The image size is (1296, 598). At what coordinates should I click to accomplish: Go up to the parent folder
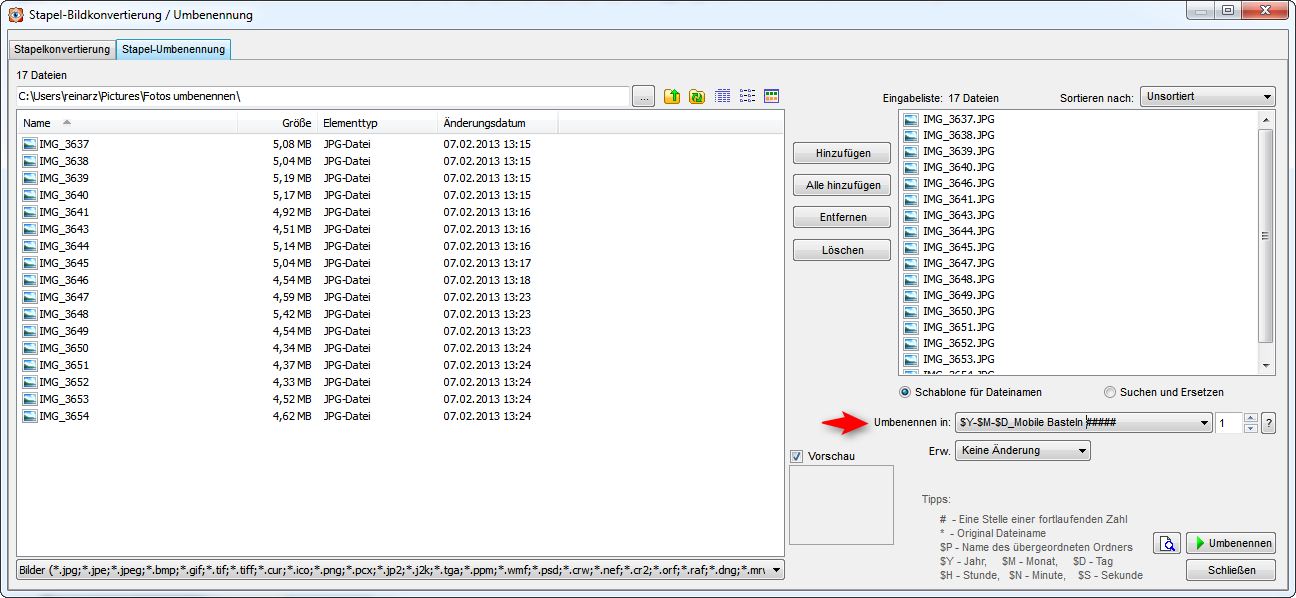click(x=672, y=96)
